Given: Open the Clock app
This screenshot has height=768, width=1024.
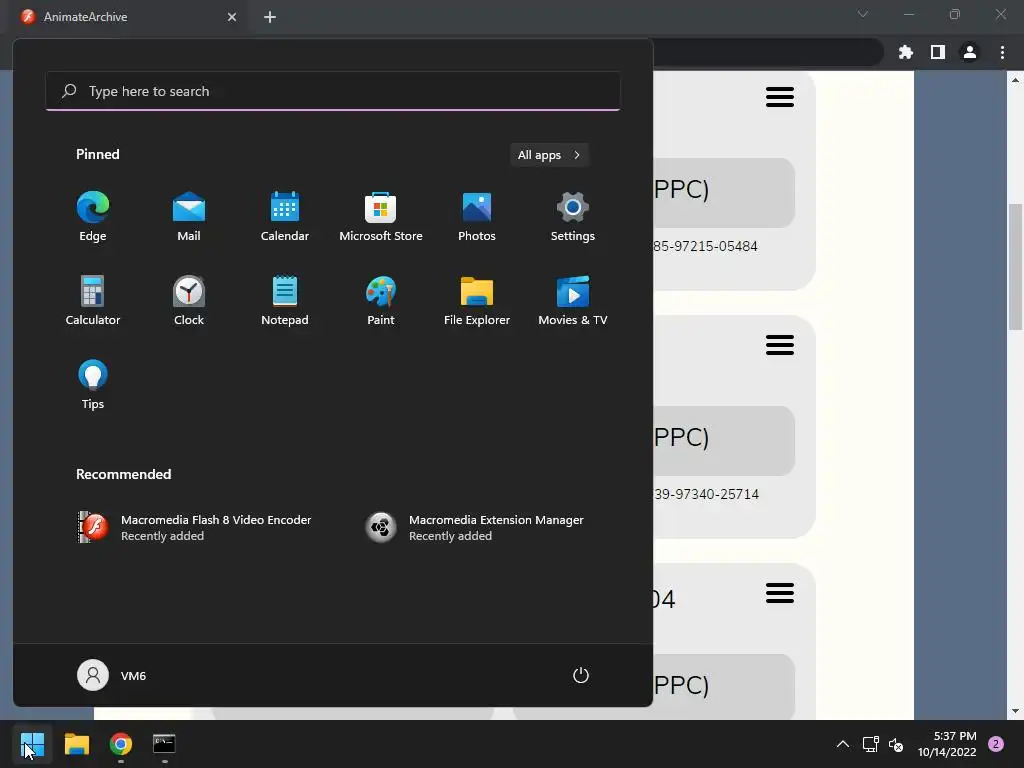Looking at the screenshot, I should 189,301.
